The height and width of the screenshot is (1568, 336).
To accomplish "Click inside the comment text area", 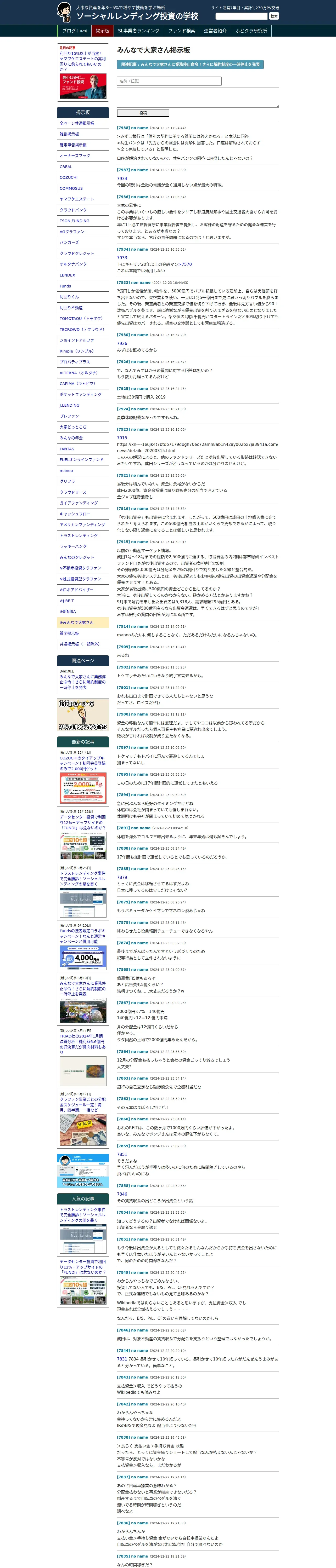I will (x=198, y=97).
